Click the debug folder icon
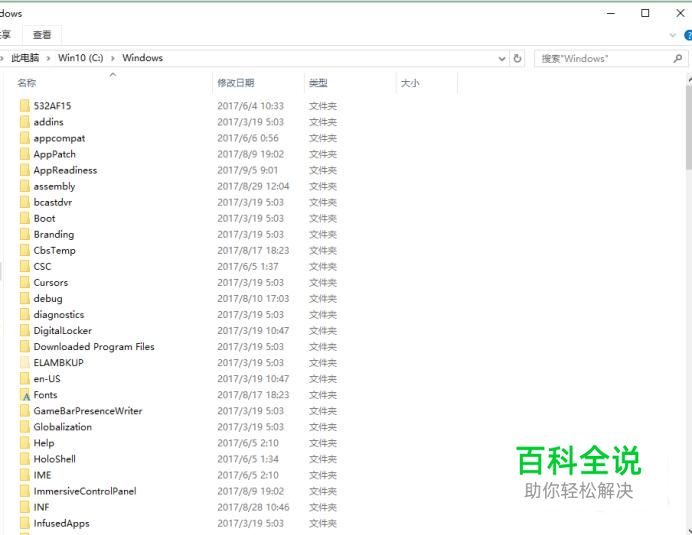 [25, 298]
